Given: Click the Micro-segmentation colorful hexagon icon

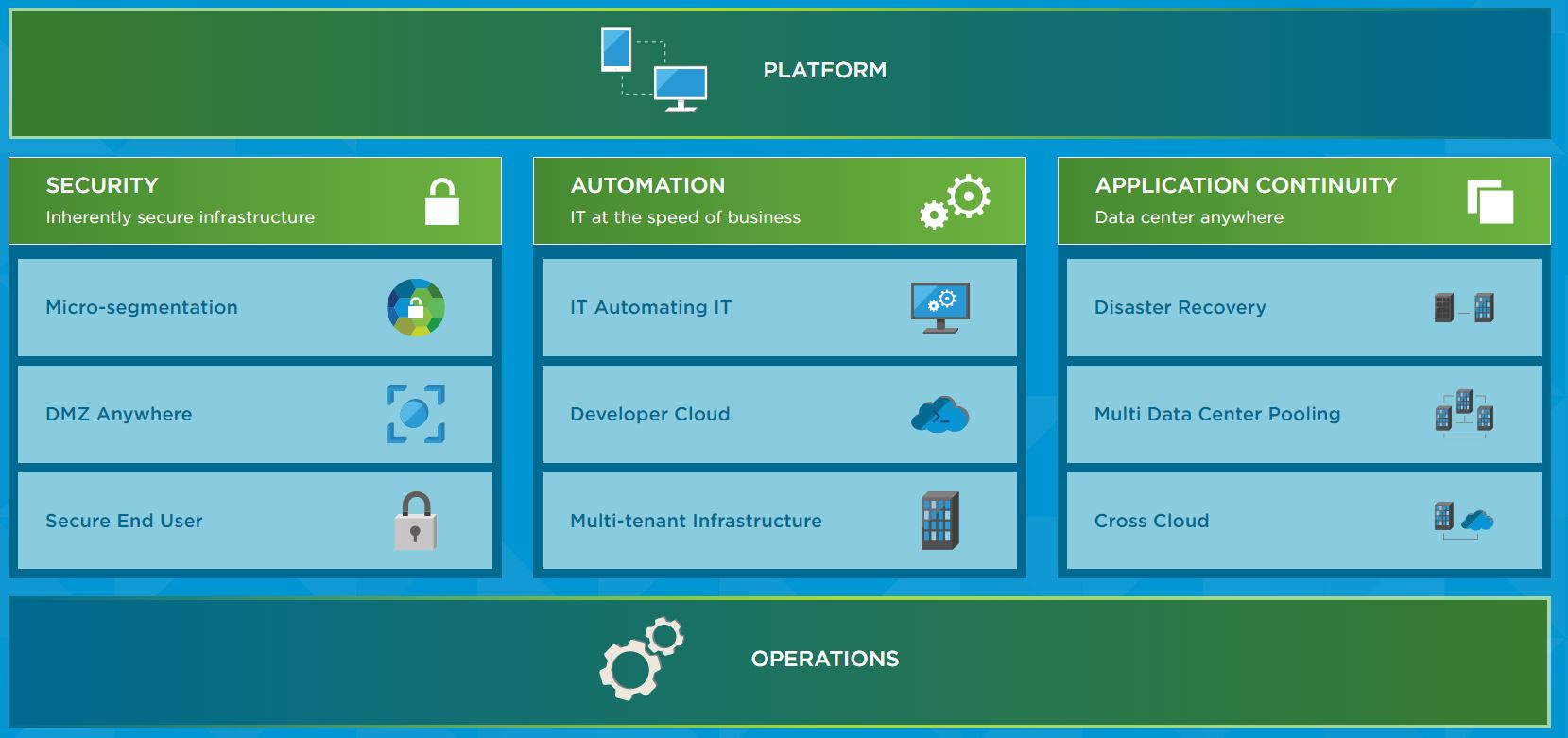Looking at the screenshot, I should (416, 307).
